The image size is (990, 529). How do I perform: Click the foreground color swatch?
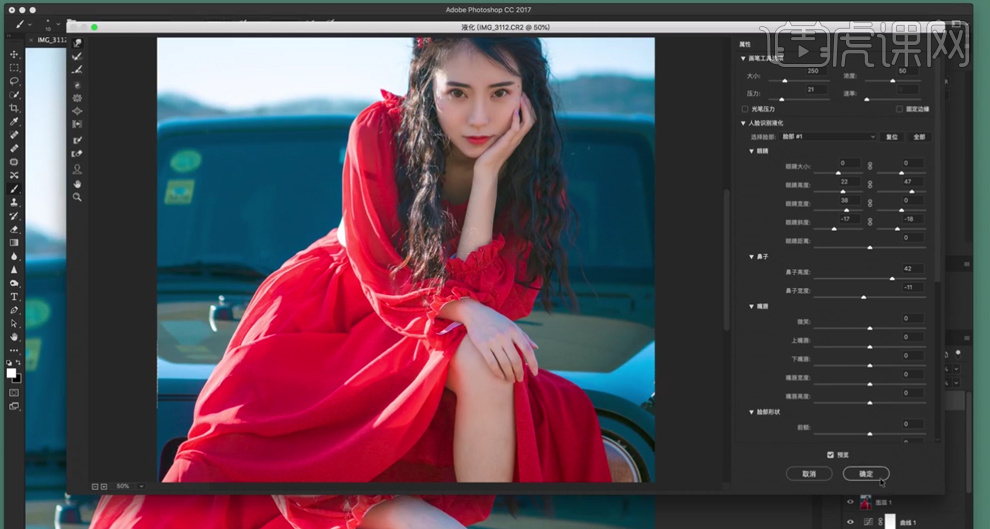[11, 373]
